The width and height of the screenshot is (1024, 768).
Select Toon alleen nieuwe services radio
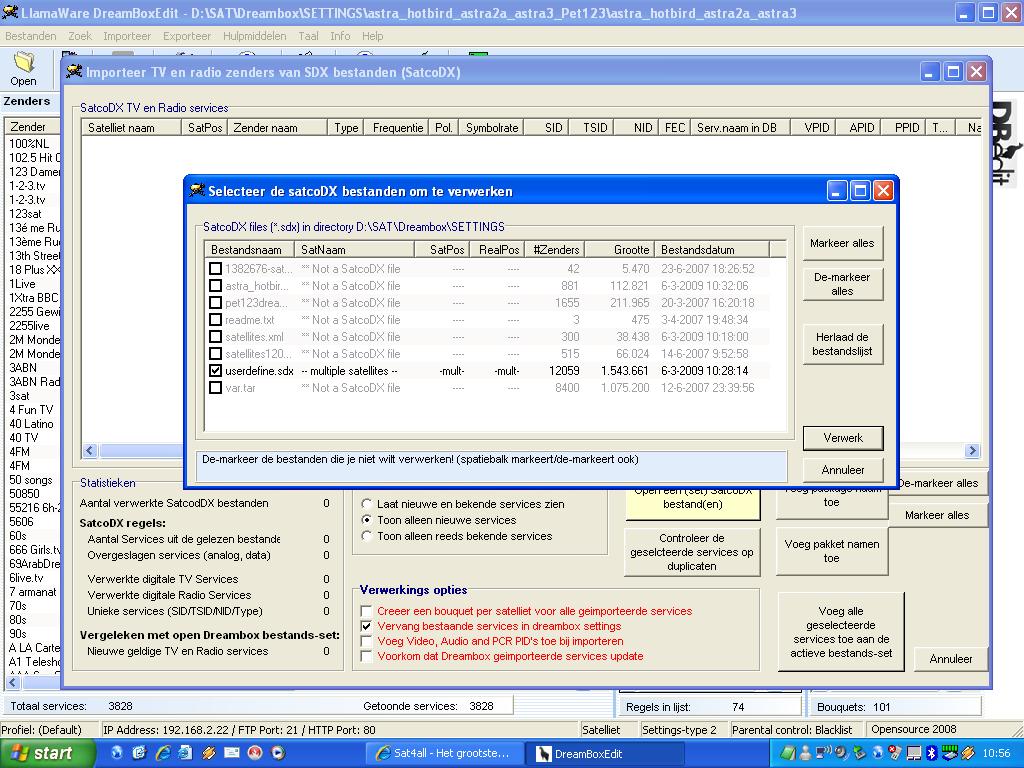pos(367,520)
